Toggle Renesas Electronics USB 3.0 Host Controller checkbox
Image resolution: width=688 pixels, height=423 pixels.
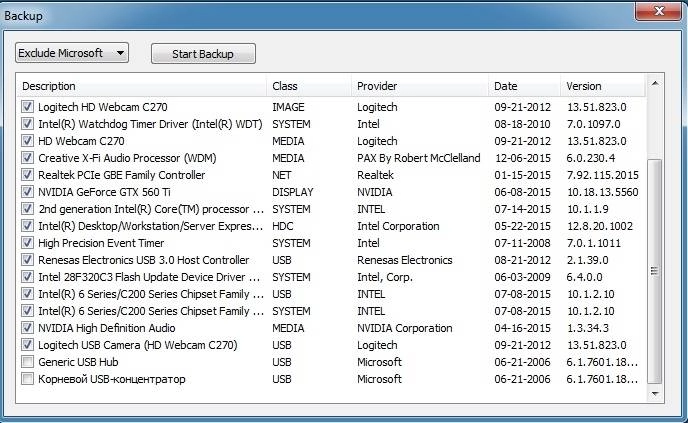[27, 260]
